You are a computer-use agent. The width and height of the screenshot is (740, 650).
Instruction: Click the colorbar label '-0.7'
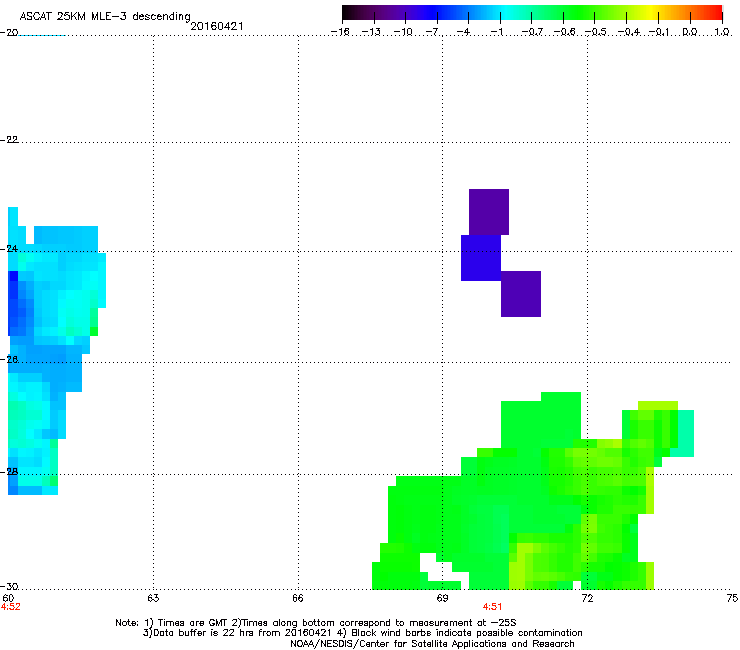click(x=532, y=32)
